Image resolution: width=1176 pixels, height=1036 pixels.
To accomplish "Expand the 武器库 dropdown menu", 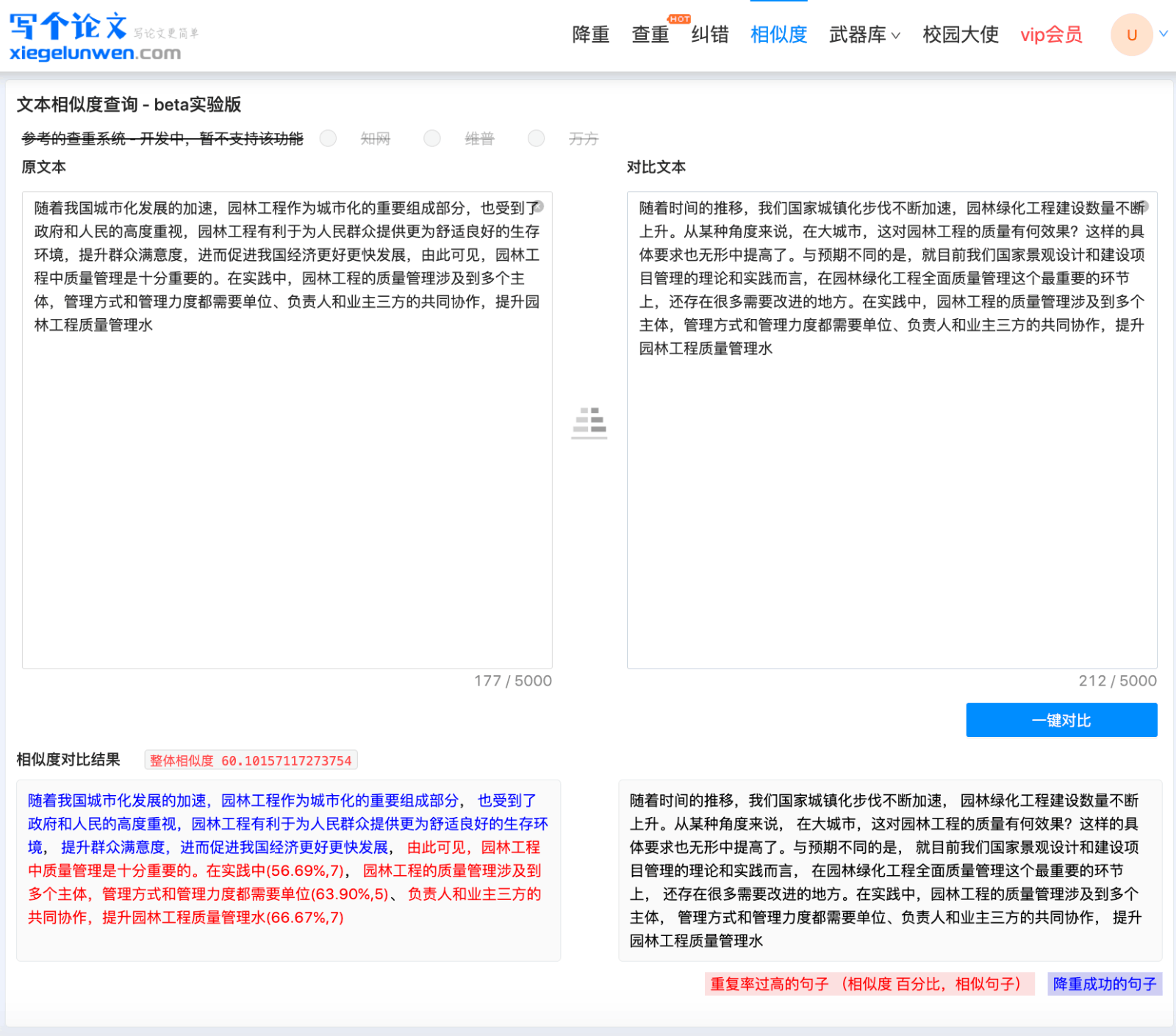I will click(x=864, y=35).
